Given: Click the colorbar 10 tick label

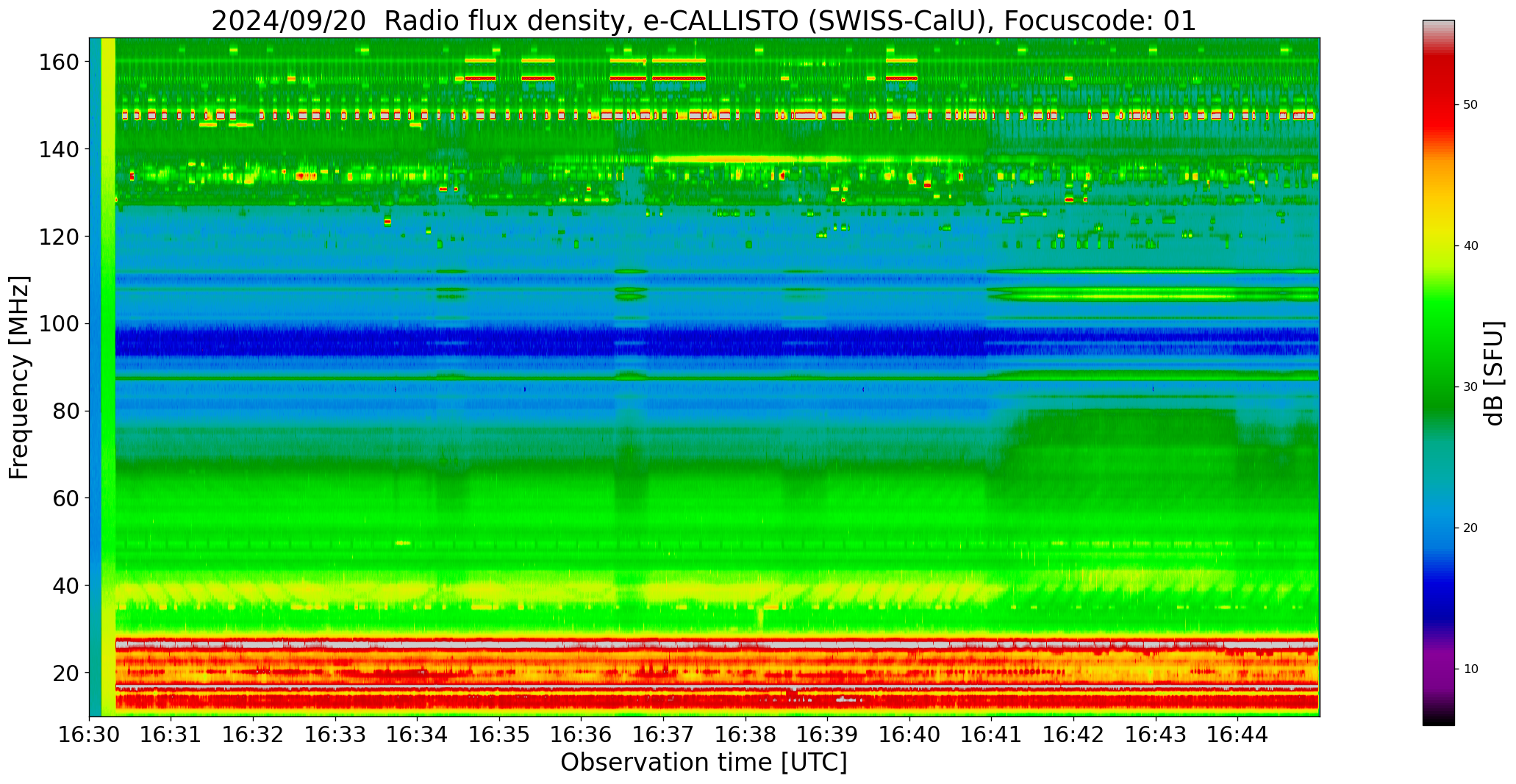Looking at the screenshot, I should [1470, 669].
